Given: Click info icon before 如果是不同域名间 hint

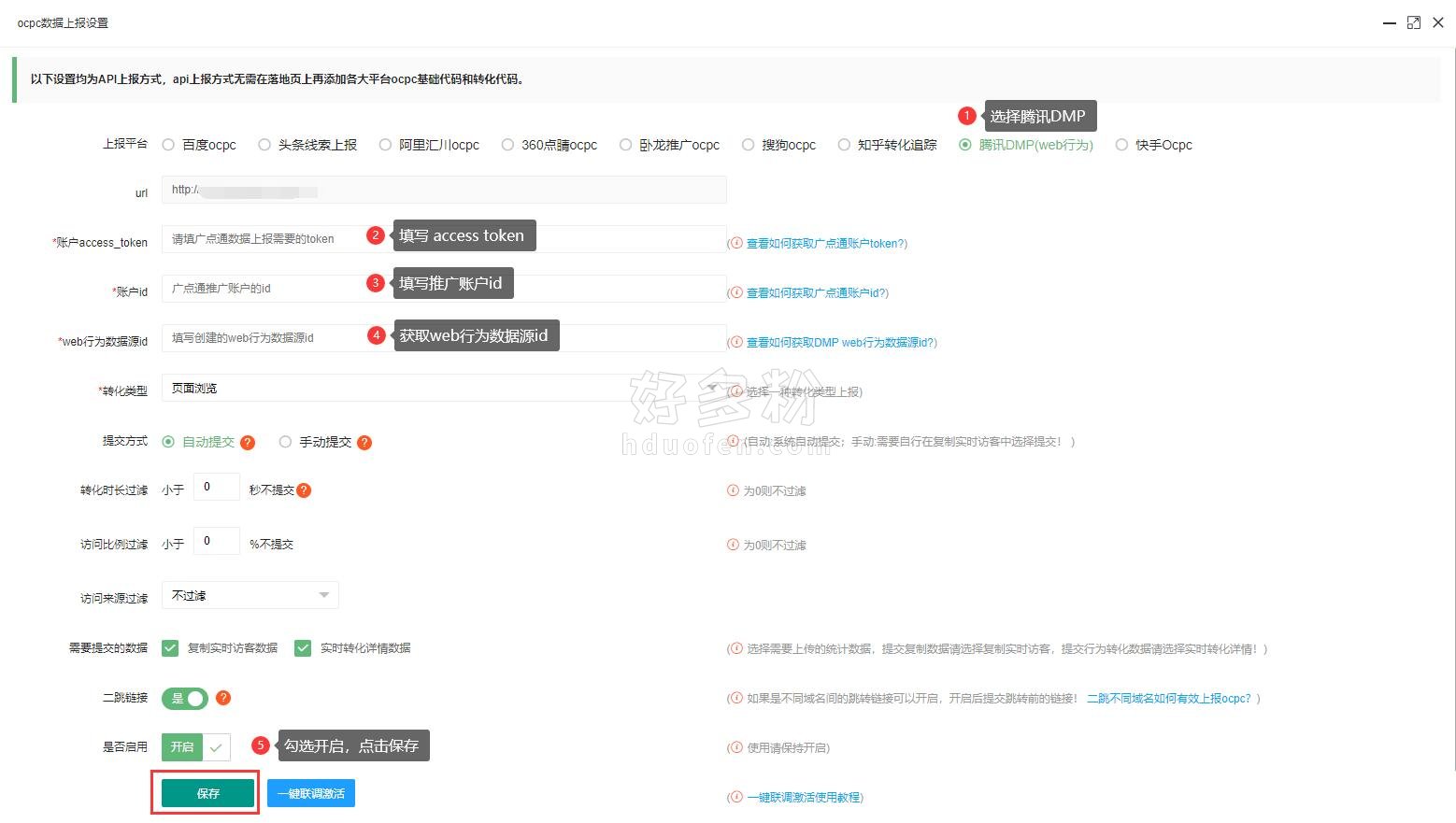Looking at the screenshot, I should (x=736, y=698).
